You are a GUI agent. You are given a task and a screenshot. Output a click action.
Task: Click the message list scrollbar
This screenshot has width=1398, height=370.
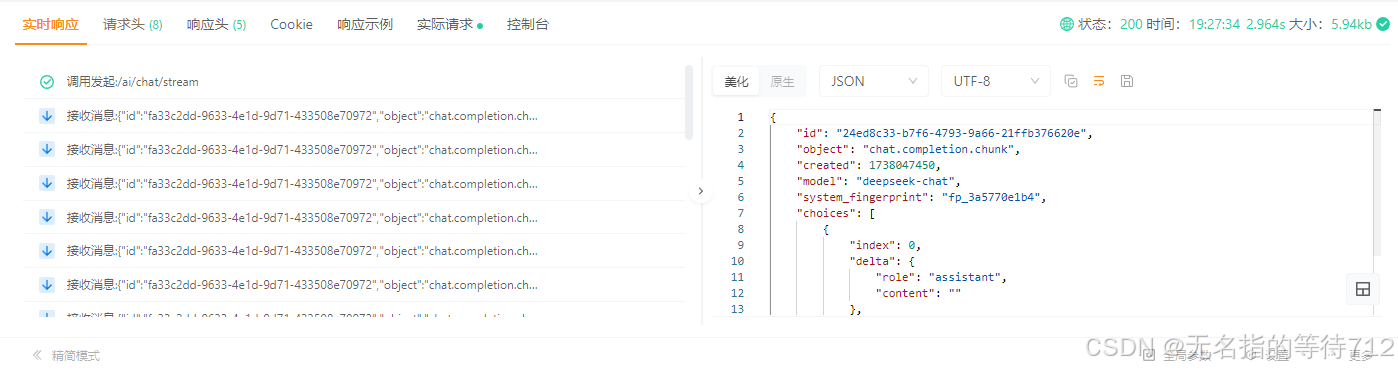coord(689,102)
